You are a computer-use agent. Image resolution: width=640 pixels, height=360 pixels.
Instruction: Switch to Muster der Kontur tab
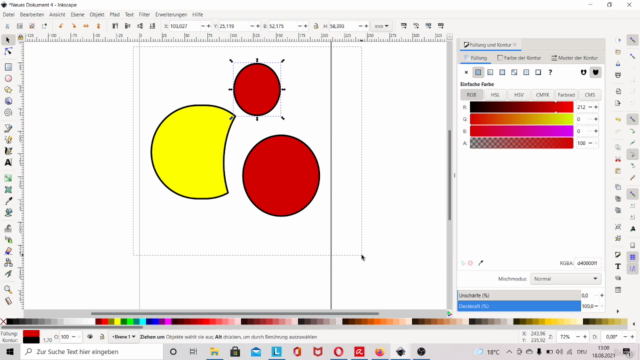574,58
